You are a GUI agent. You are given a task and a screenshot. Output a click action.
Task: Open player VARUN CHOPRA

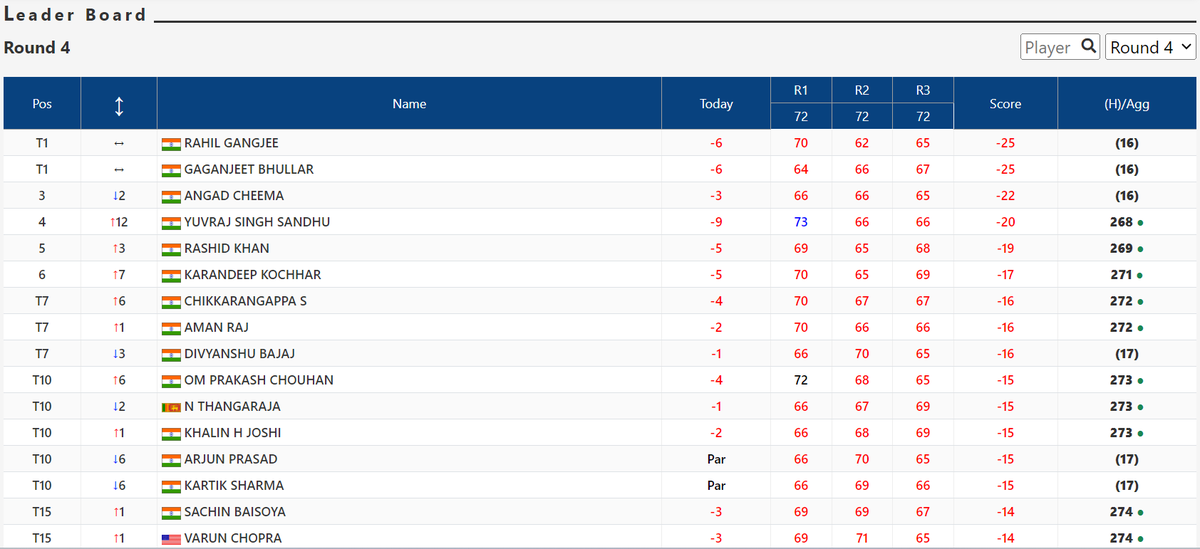(233, 538)
